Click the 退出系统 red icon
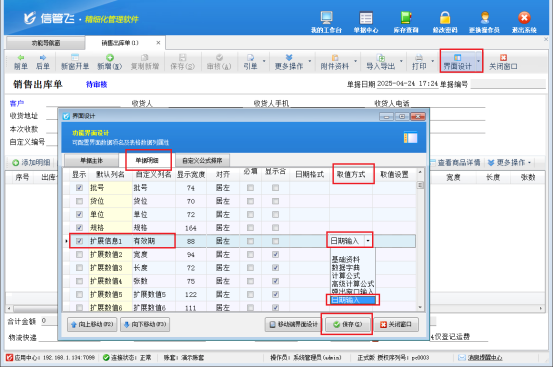 point(524,18)
